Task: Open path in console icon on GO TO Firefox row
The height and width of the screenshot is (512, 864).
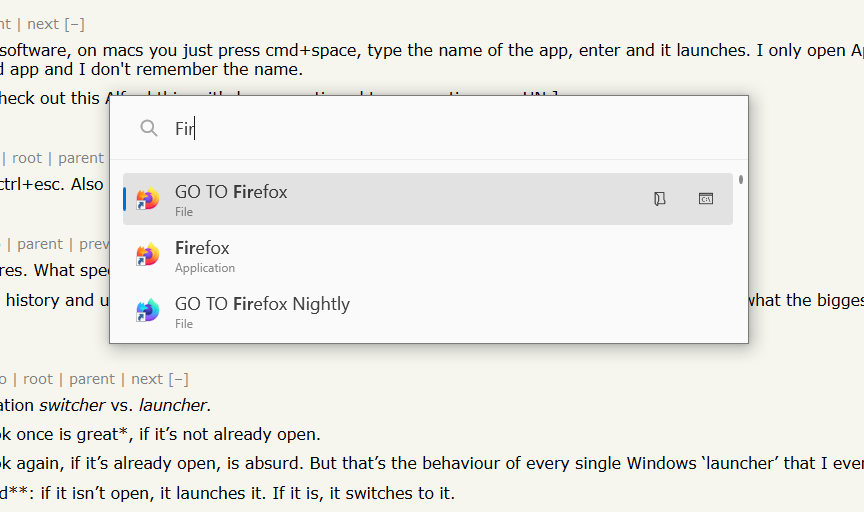Action: pos(706,198)
